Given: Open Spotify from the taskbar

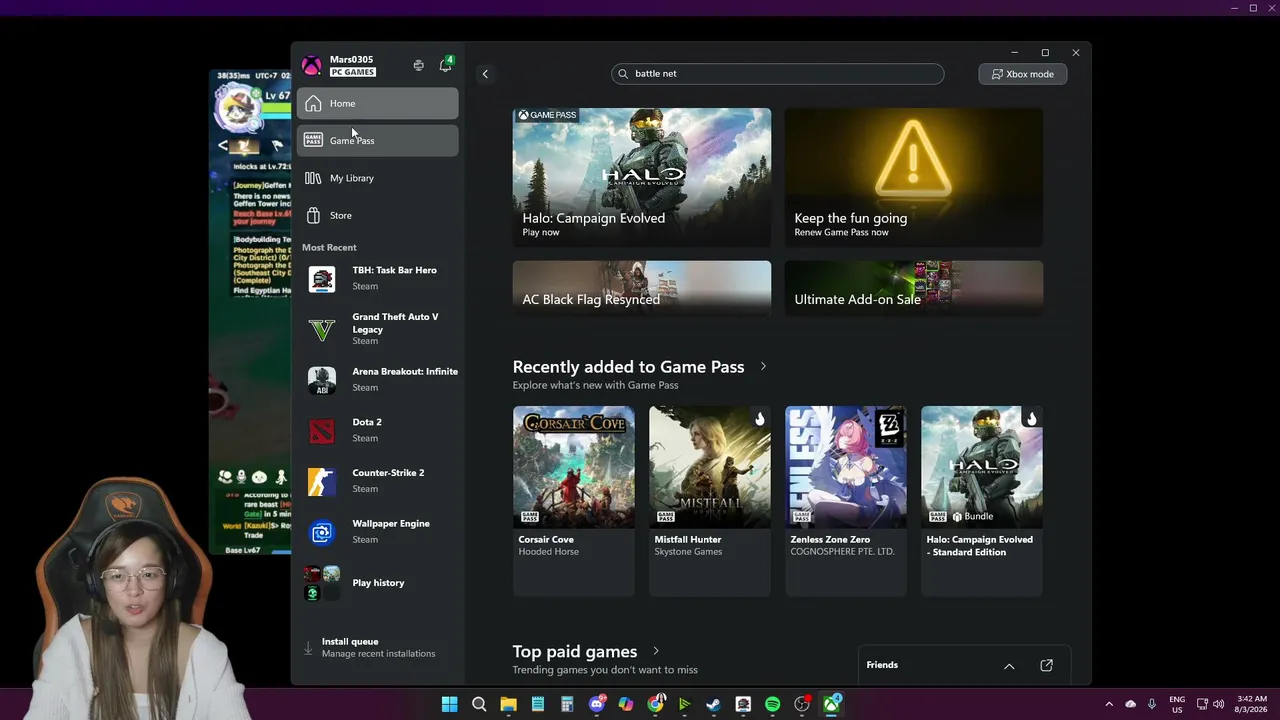Looking at the screenshot, I should (772, 704).
